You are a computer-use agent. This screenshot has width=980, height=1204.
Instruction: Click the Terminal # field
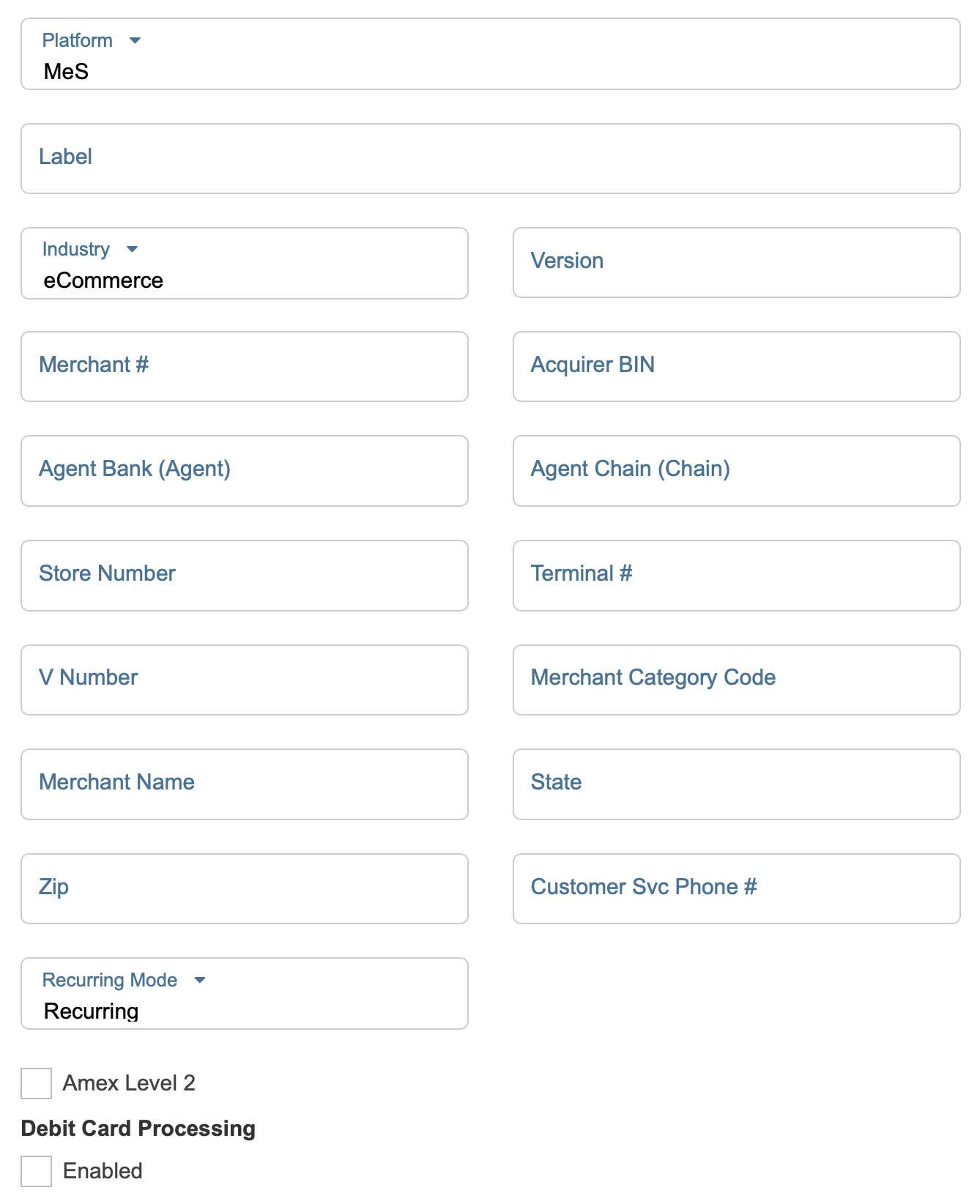click(736, 576)
